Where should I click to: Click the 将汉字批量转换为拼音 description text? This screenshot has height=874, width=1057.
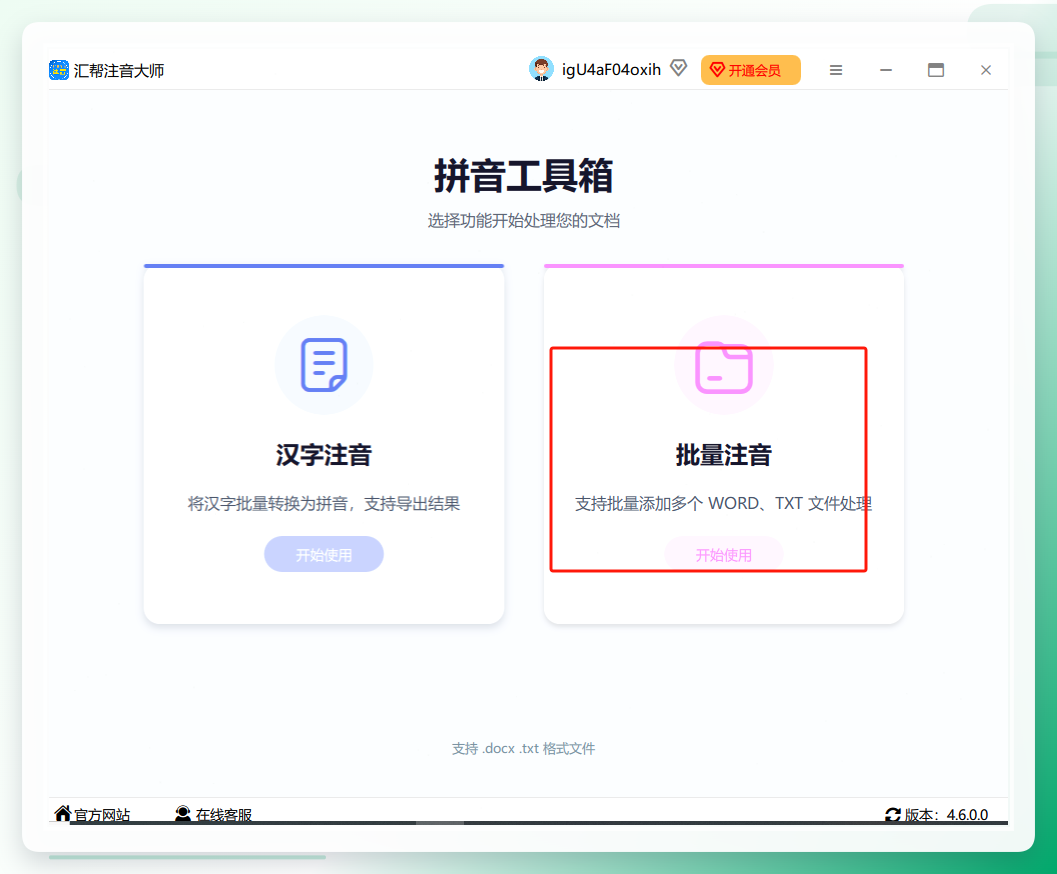324,503
